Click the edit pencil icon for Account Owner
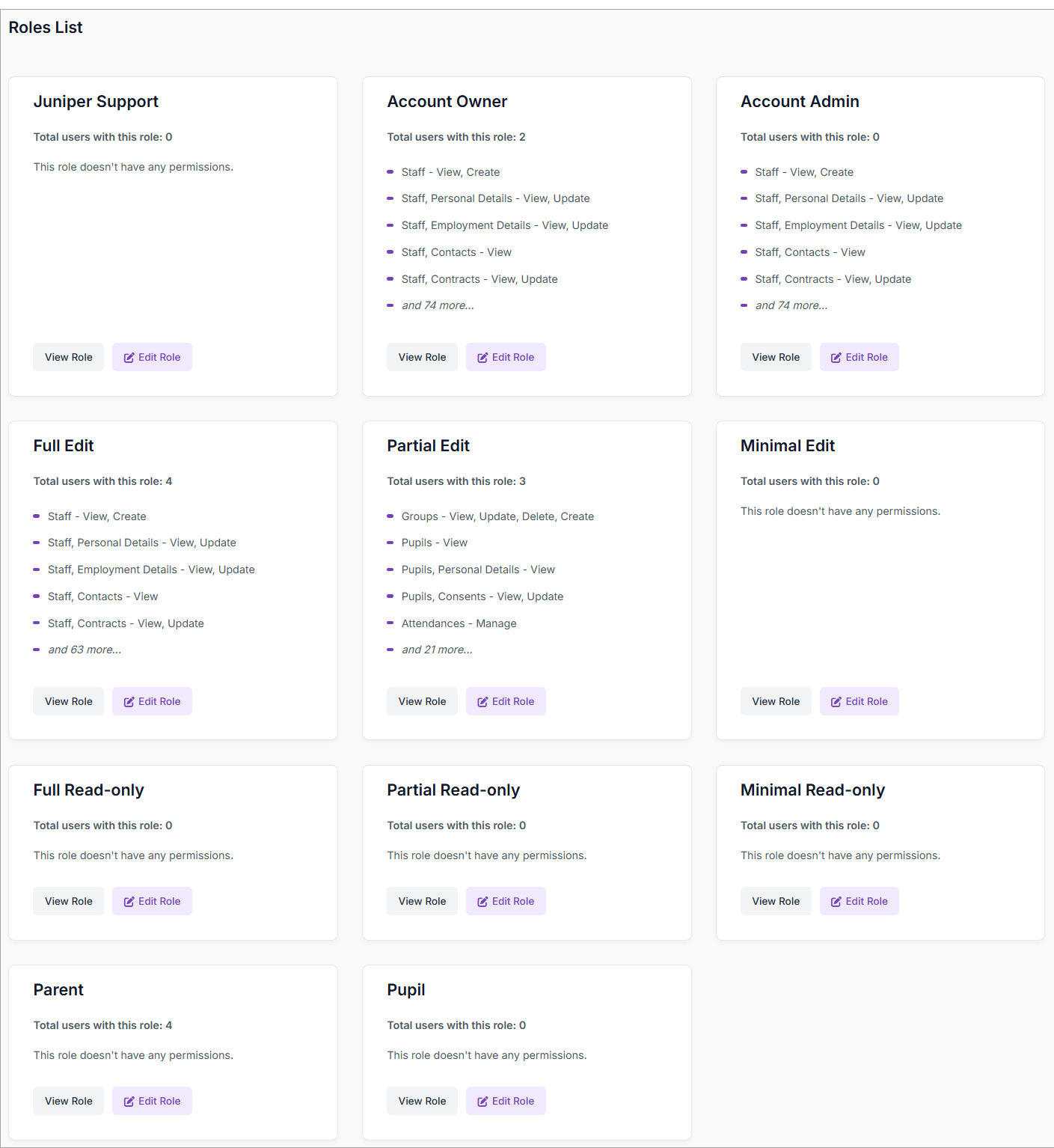 (482, 358)
